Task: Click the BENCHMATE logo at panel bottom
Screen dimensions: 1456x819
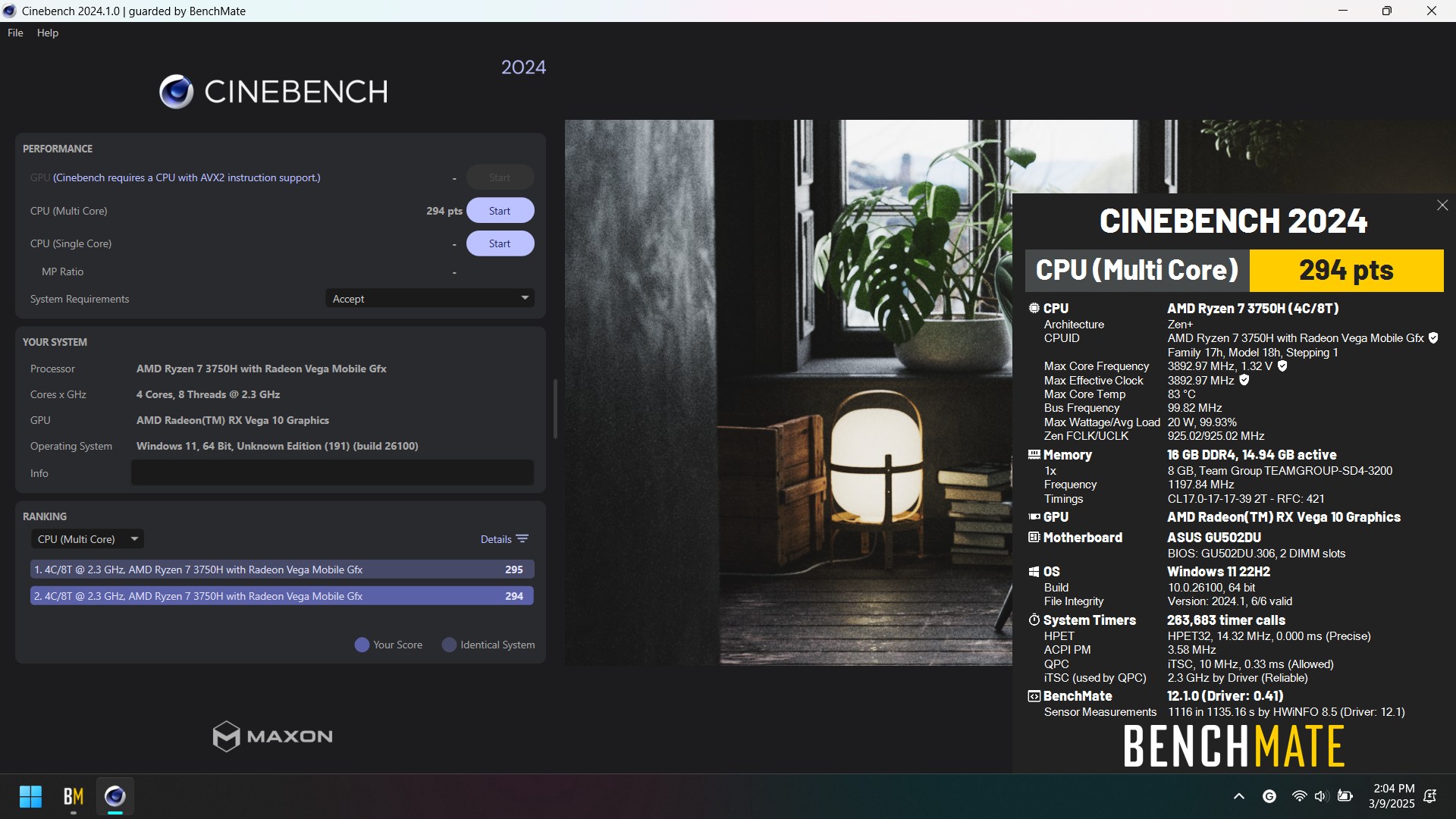Action: pos(1234,746)
